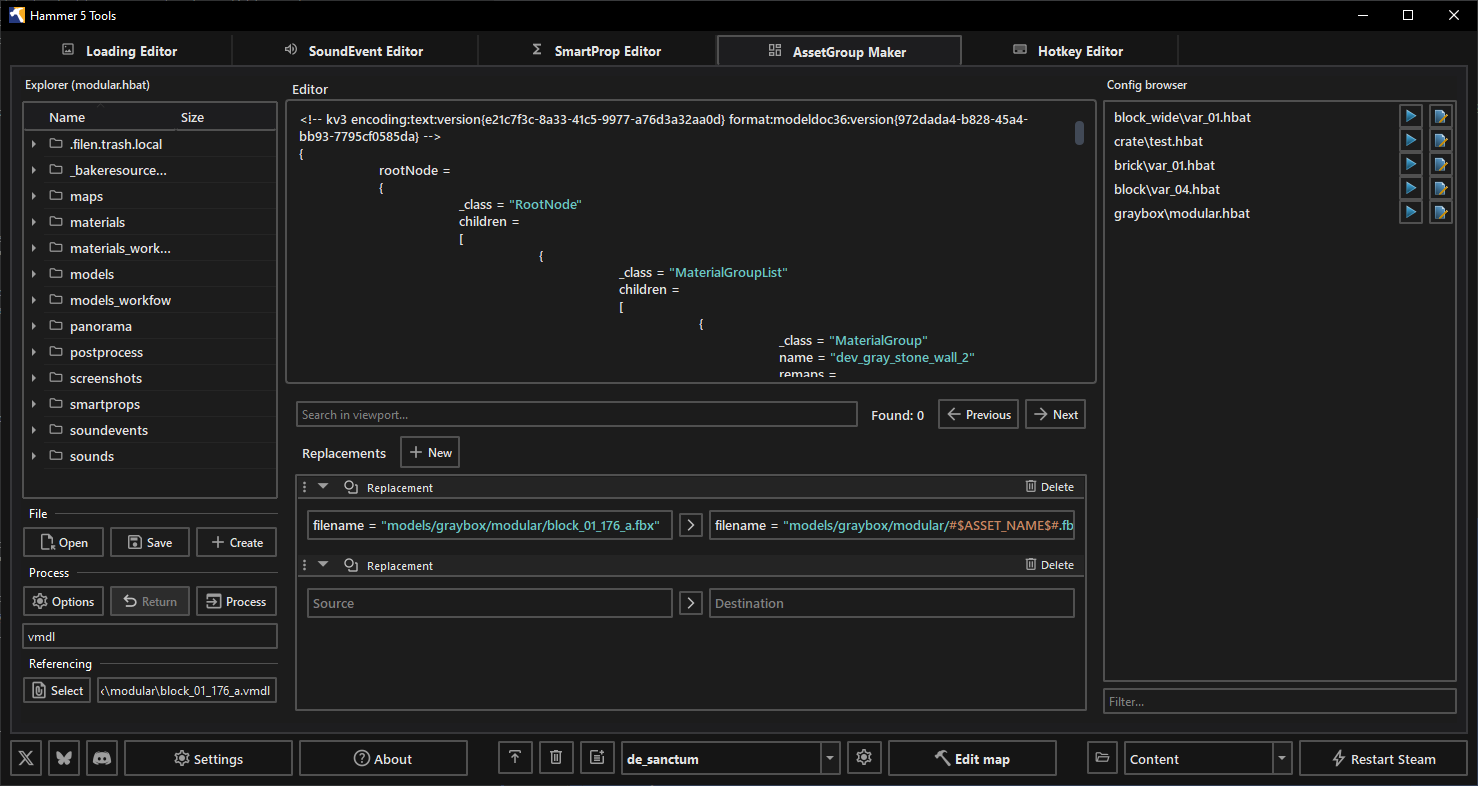Open the de_sanctum addon dropdown
Screen dimensions: 1478x786
coord(830,759)
